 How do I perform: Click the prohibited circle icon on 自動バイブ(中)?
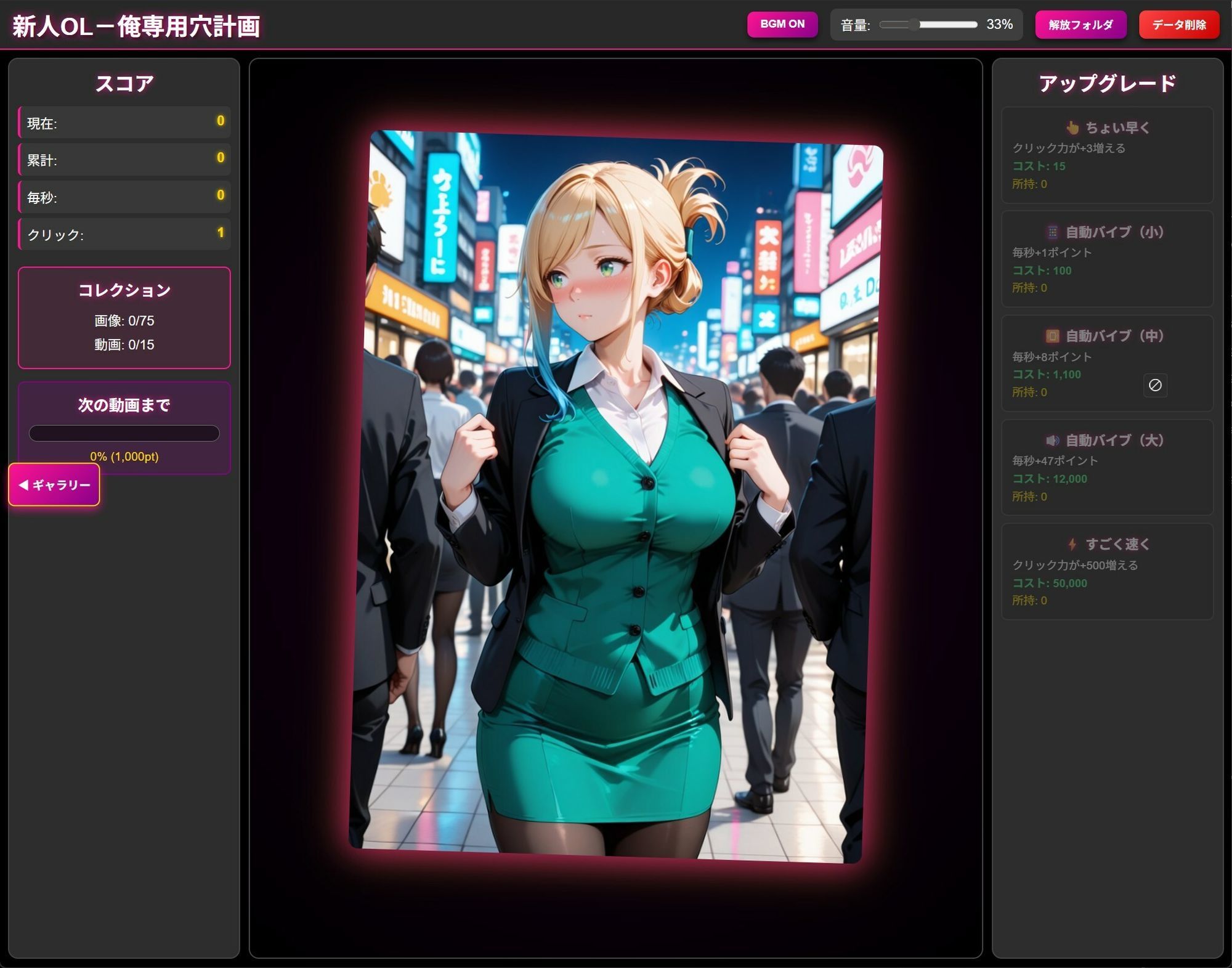pyautogui.click(x=1155, y=385)
